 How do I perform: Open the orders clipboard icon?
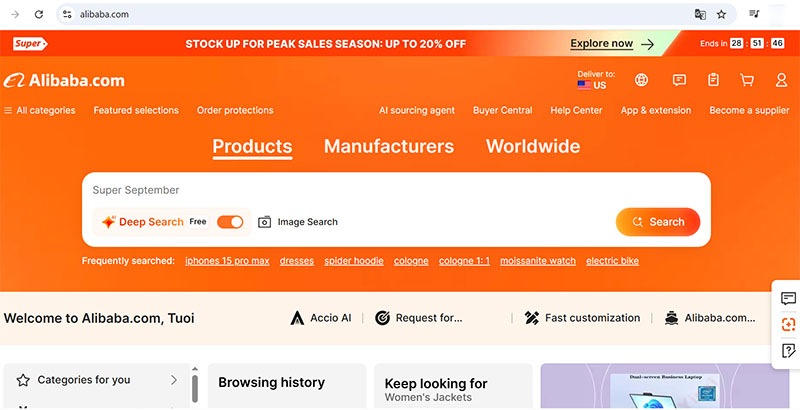(713, 80)
